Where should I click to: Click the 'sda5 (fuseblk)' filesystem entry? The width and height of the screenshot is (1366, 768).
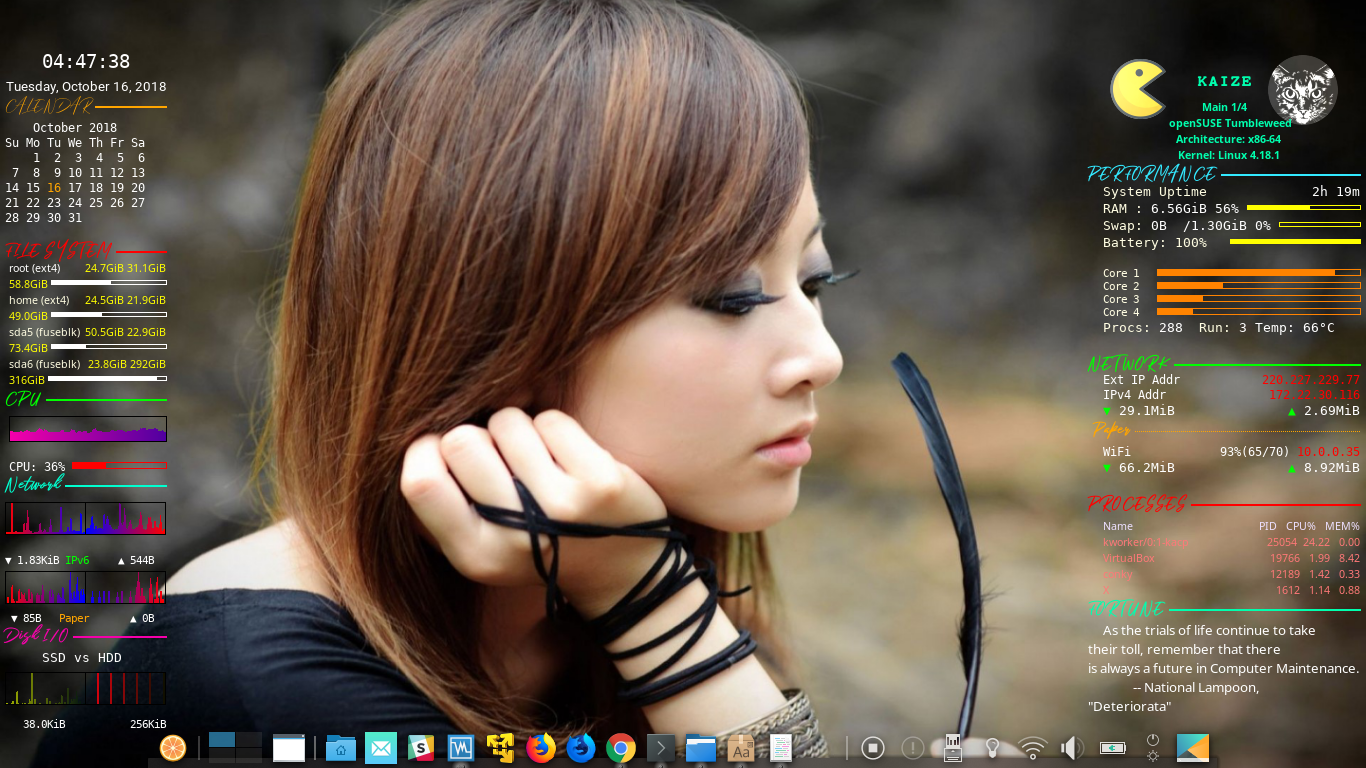[x=45, y=332]
